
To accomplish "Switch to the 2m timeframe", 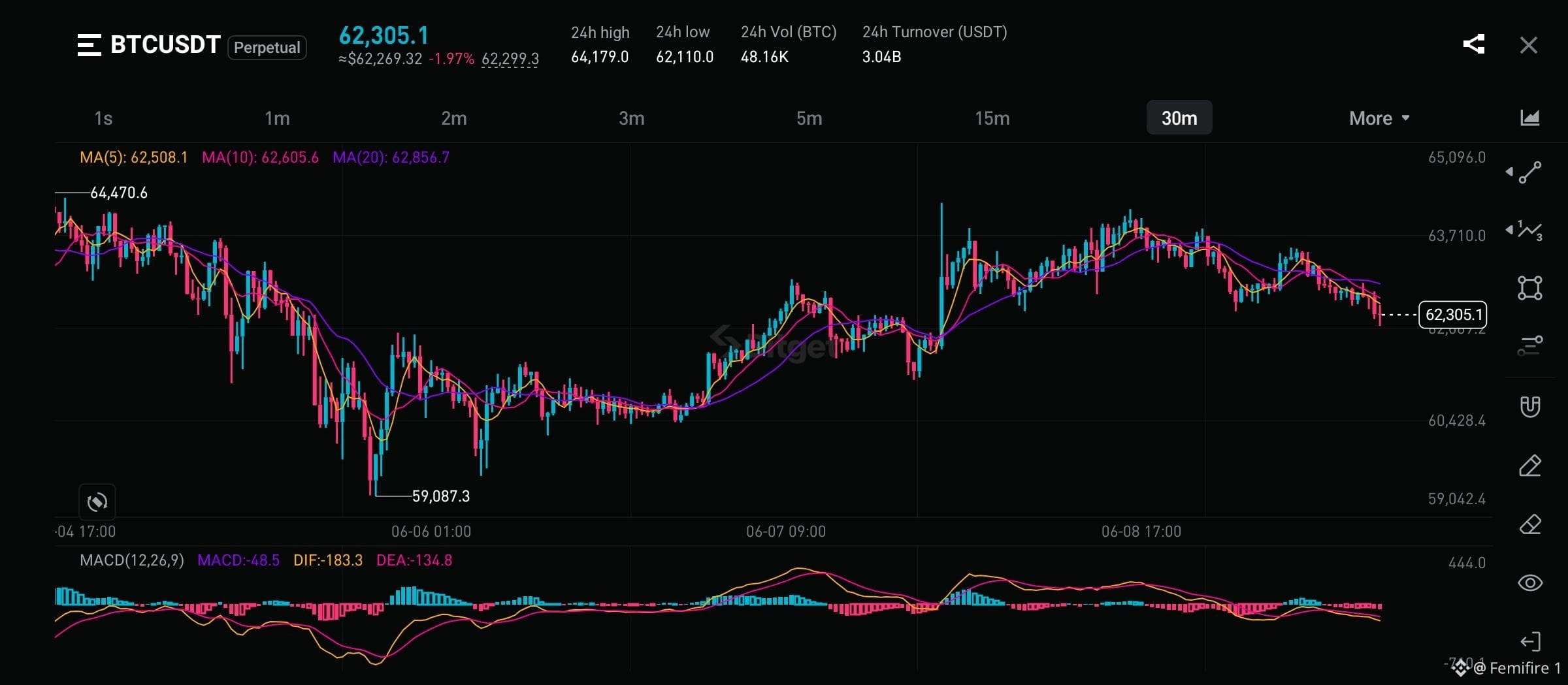I will tap(454, 118).
